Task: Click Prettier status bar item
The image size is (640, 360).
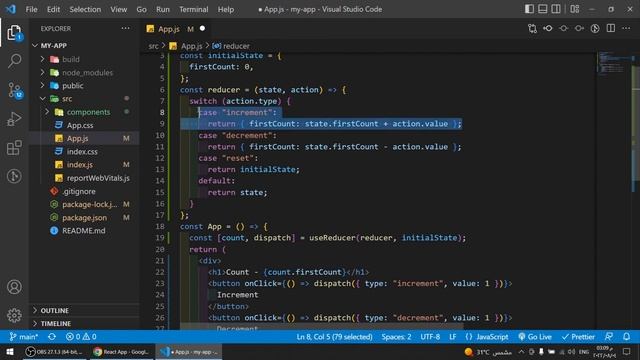Action: coord(578,337)
